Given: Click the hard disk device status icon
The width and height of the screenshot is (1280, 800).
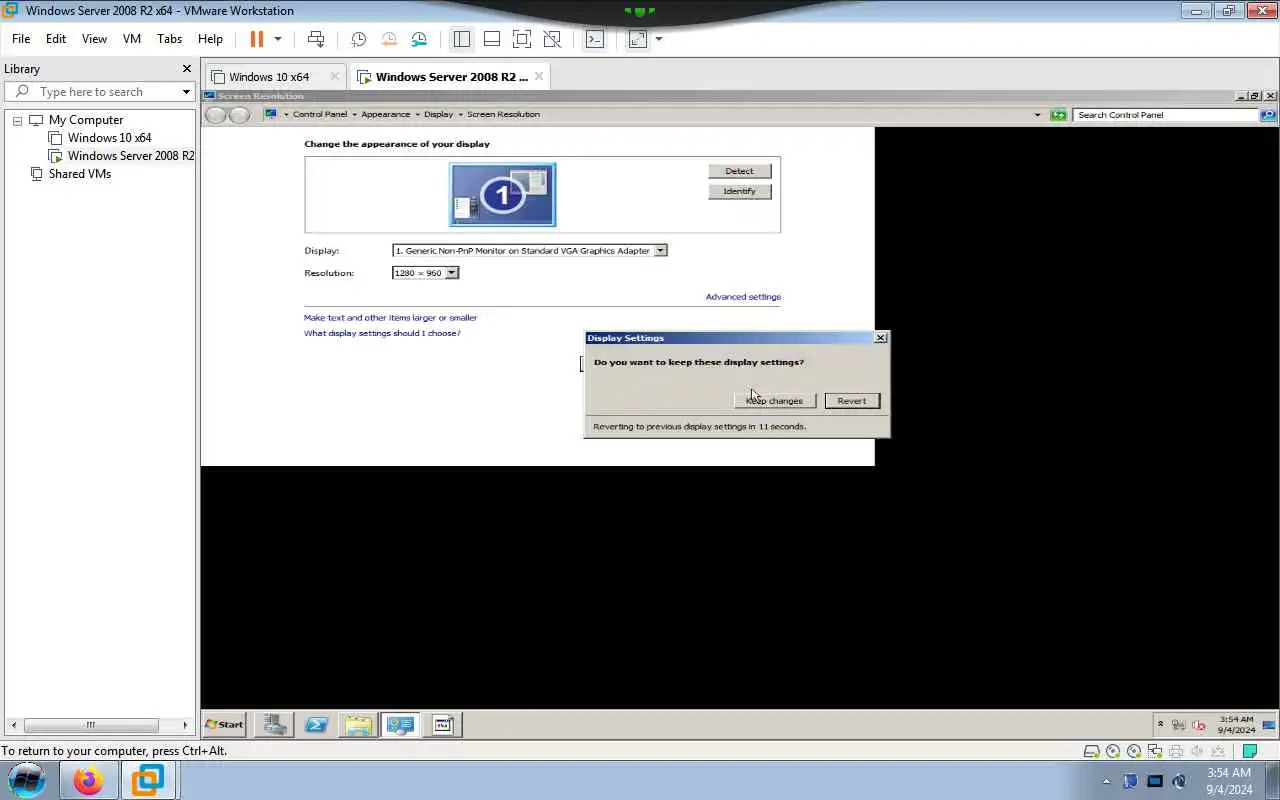Looking at the screenshot, I should (1093, 751).
